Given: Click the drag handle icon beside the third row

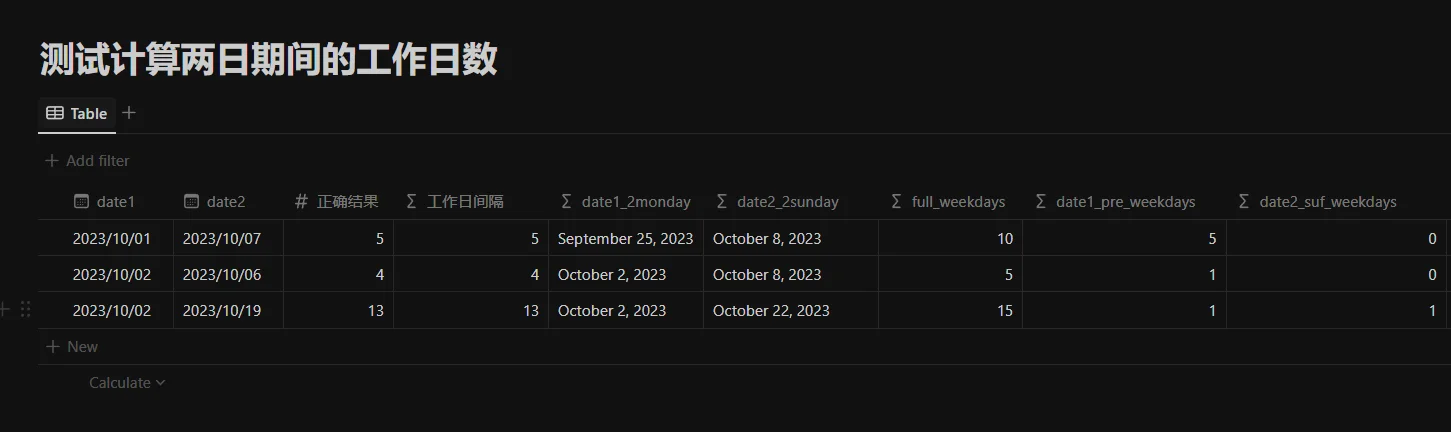Looking at the screenshot, I should click(26, 310).
